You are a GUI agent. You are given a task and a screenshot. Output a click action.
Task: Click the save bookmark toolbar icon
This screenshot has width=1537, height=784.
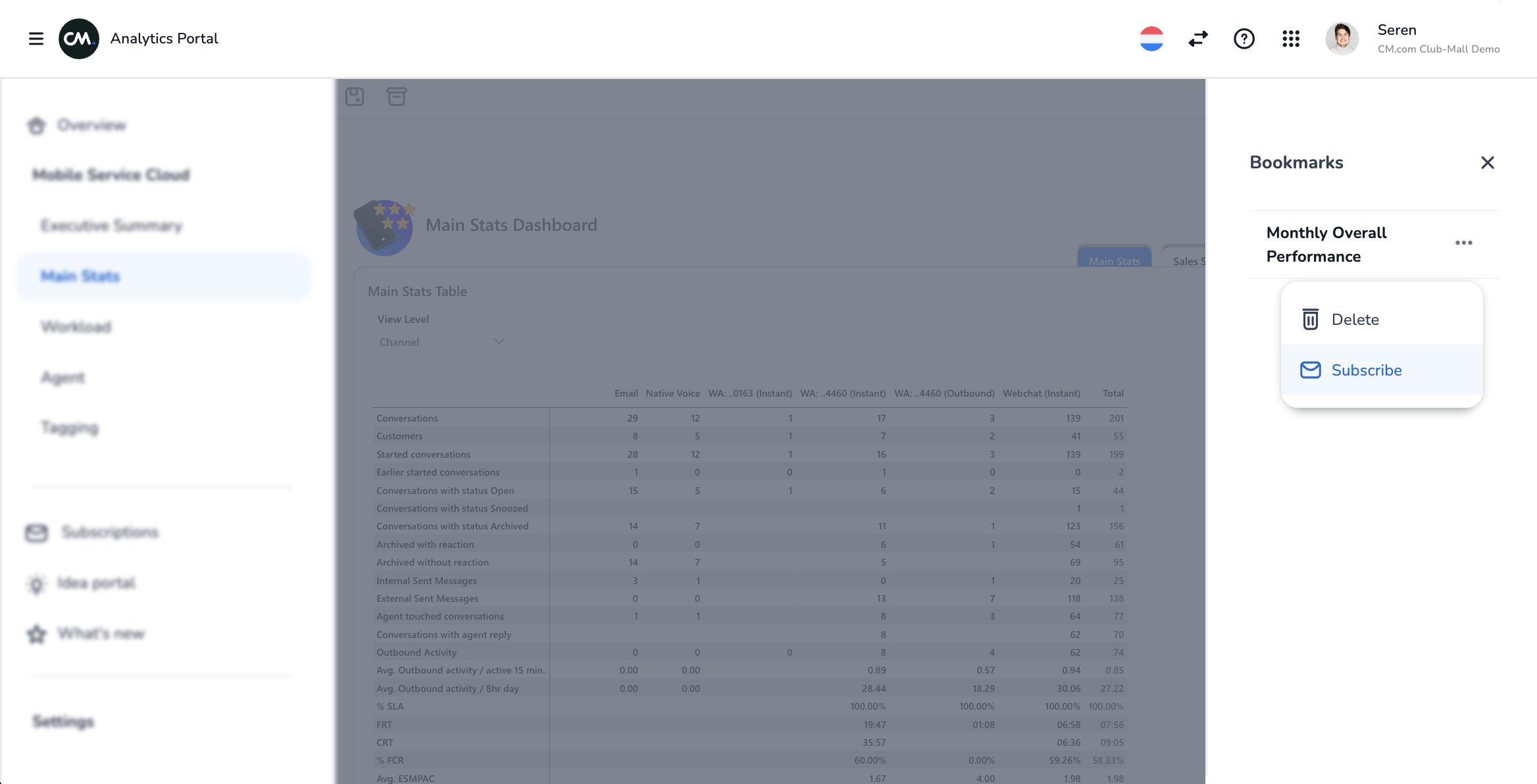(355, 97)
